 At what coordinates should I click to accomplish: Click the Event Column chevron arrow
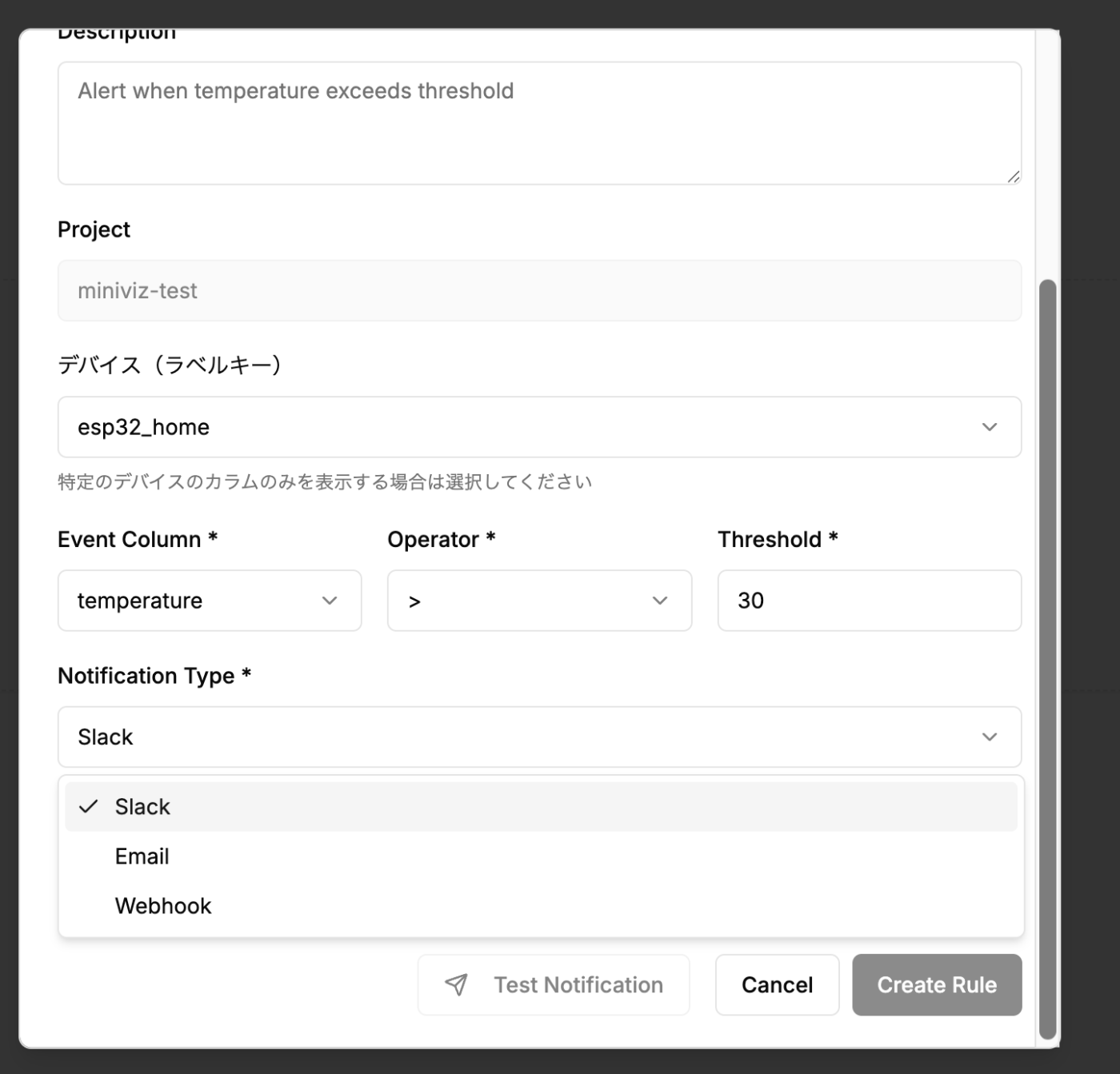click(330, 601)
